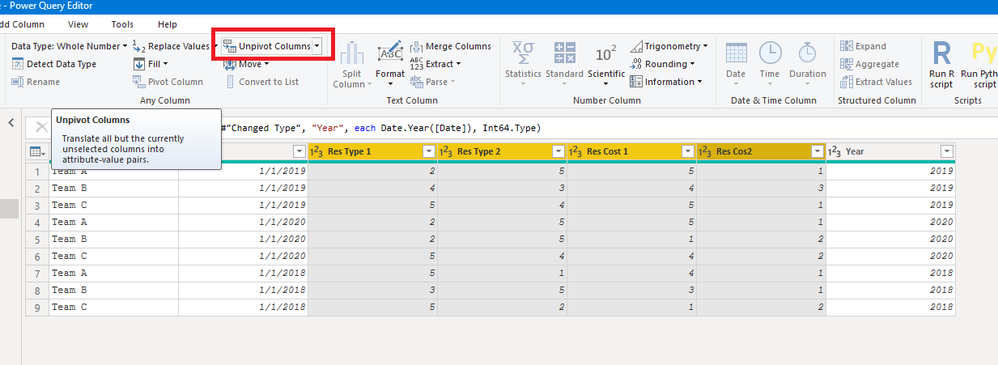Click Replace Values button
The height and width of the screenshot is (365, 998).
pos(172,46)
